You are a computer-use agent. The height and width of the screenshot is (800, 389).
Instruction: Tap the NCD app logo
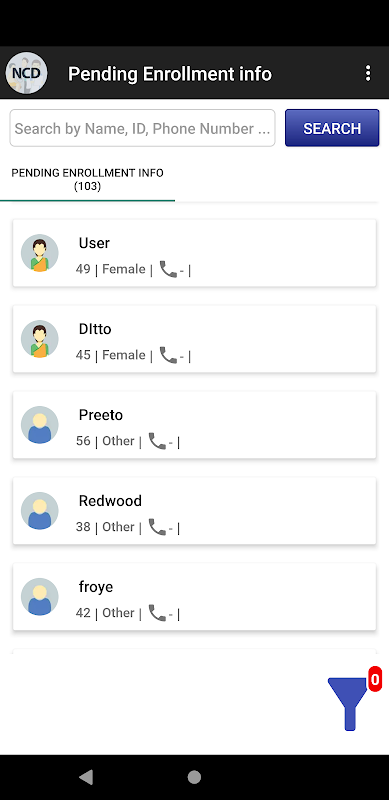[x=27, y=73]
